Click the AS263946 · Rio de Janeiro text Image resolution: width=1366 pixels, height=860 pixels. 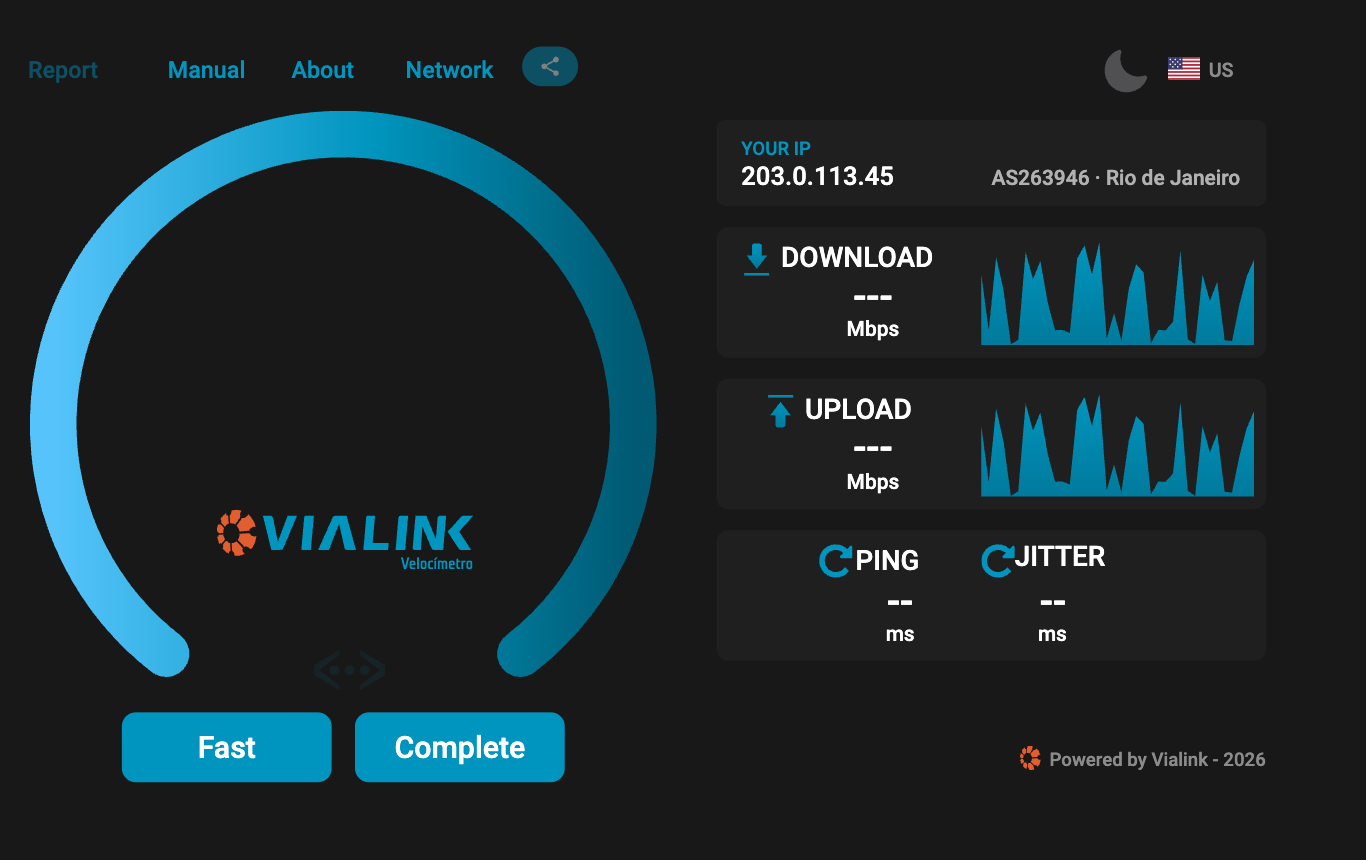coord(1115,178)
